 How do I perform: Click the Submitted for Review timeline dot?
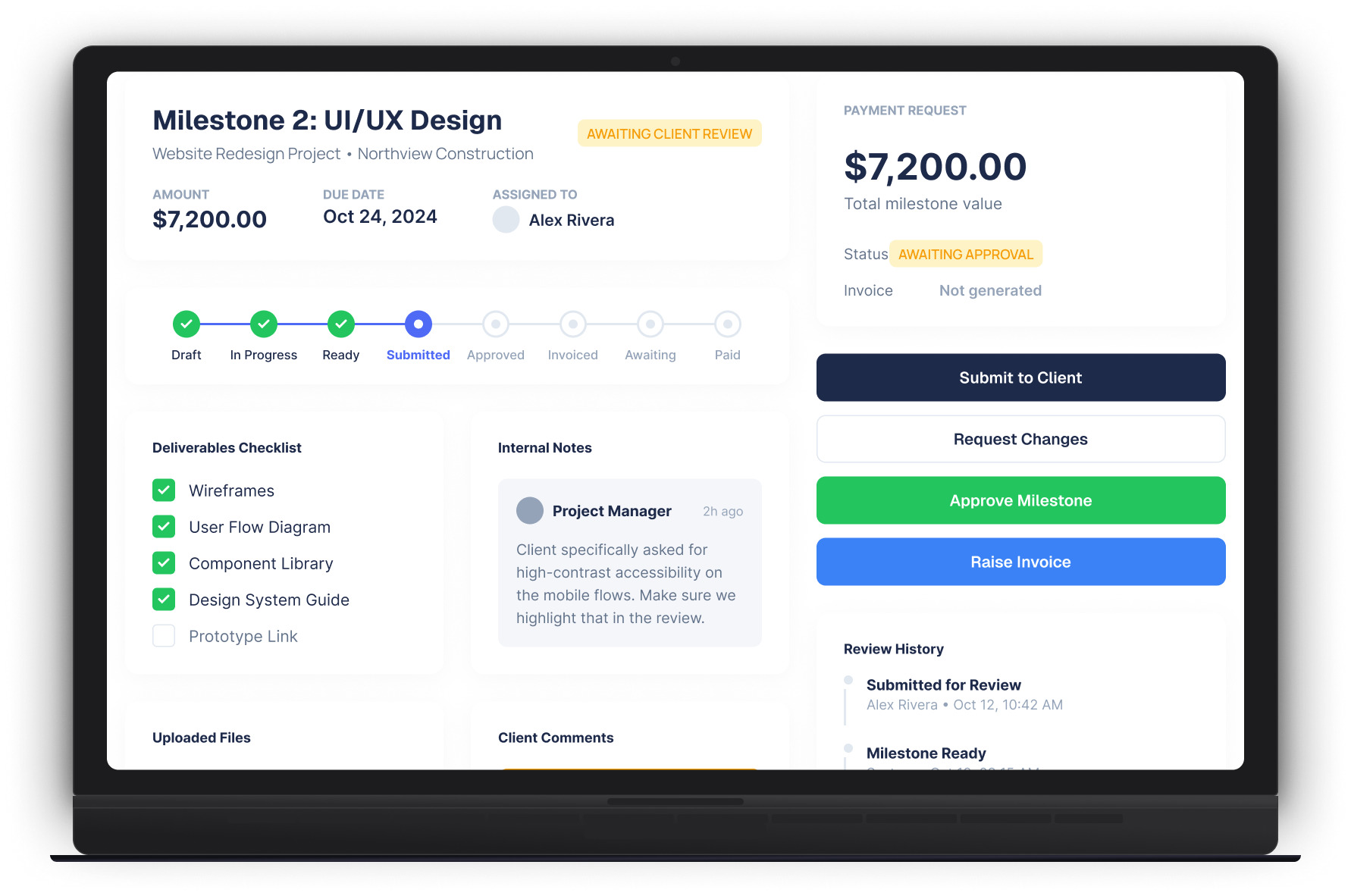click(x=848, y=680)
